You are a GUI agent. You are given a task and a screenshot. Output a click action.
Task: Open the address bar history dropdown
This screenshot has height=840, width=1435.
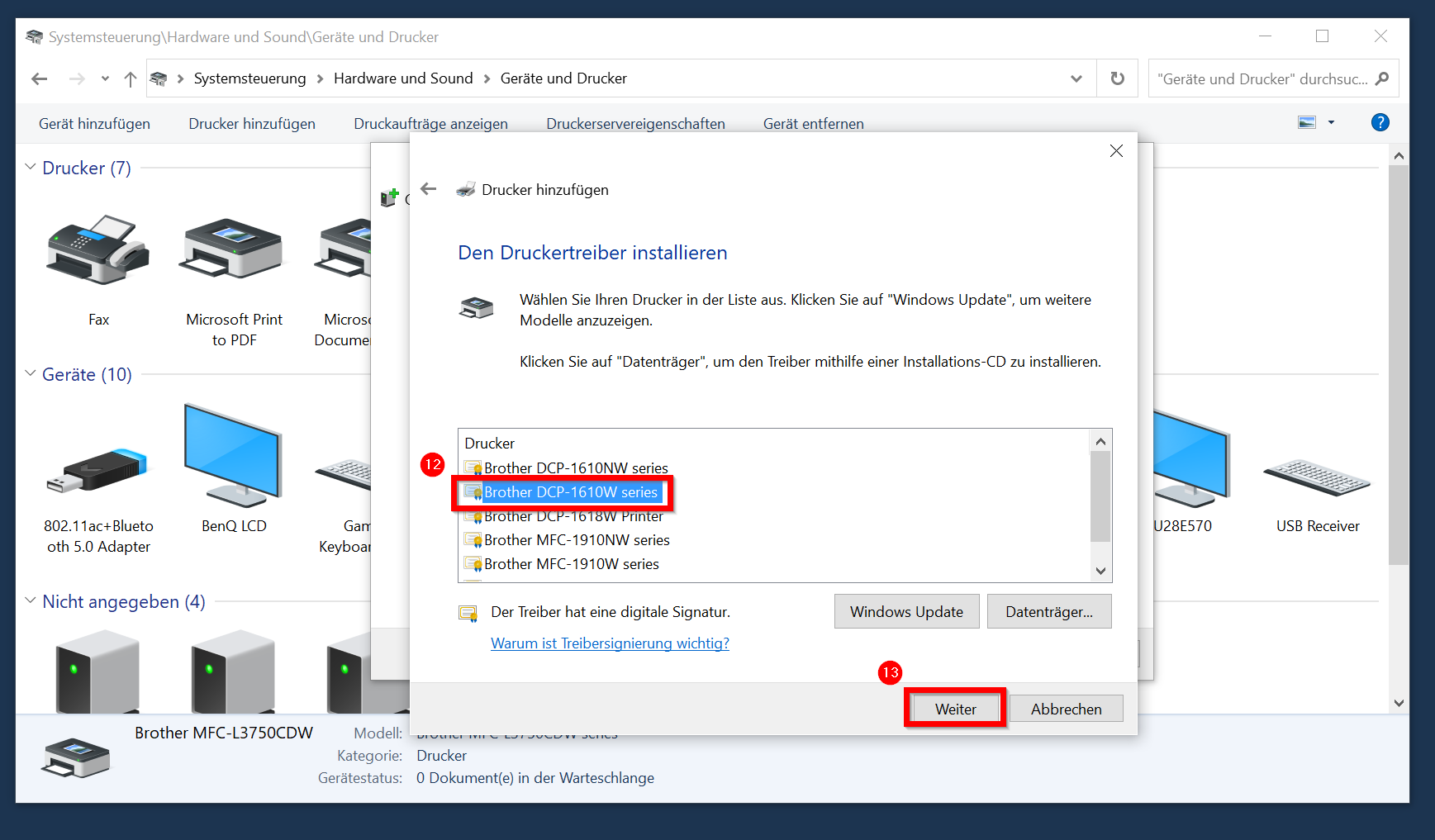coord(1076,78)
